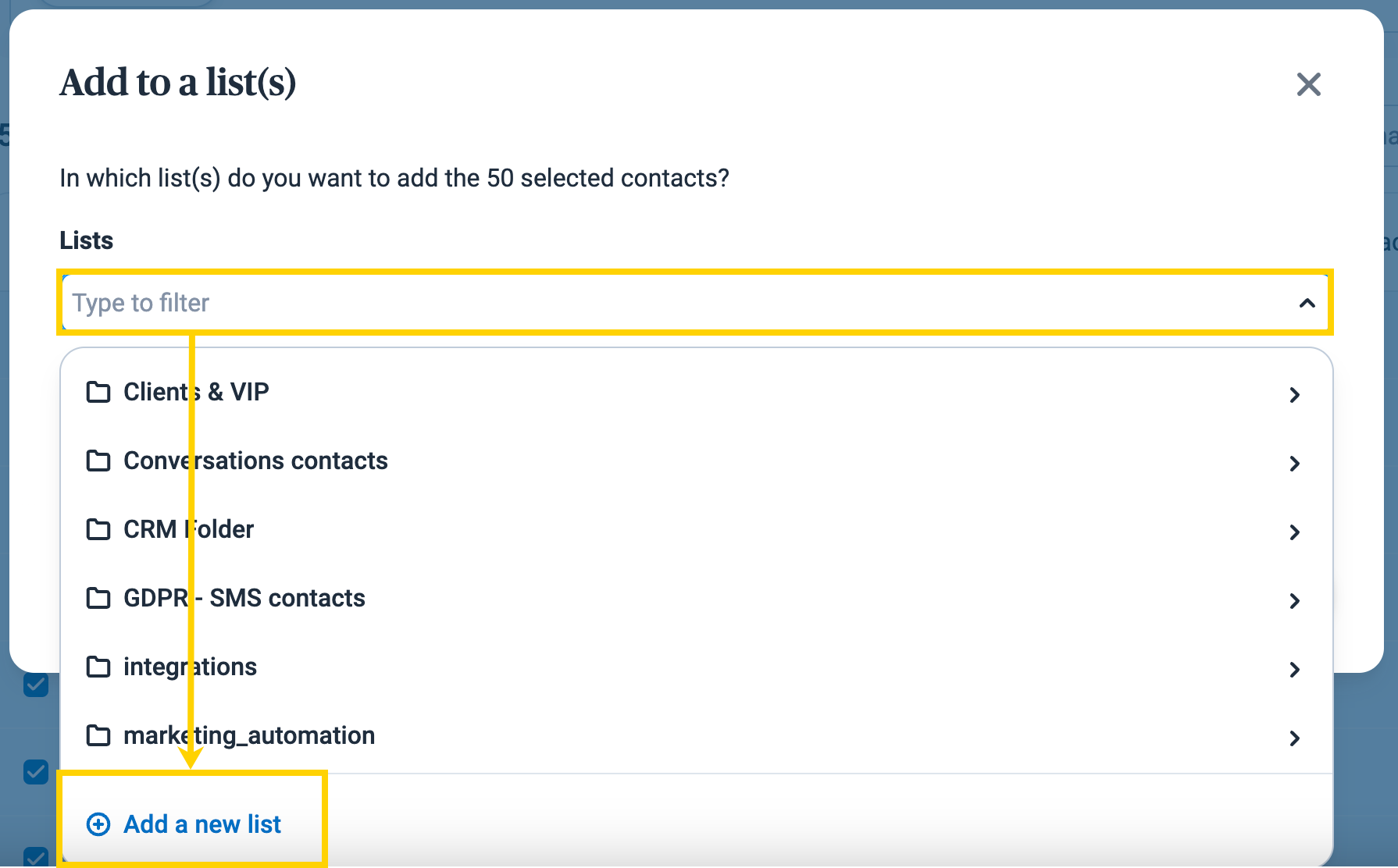This screenshot has height=868, width=1398.
Task: Click the Conversations contacts folder icon
Action: click(x=98, y=461)
